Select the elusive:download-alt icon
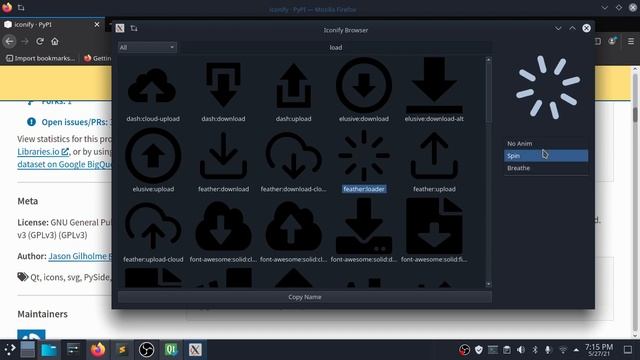This screenshot has height=360, width=640. 434,85
